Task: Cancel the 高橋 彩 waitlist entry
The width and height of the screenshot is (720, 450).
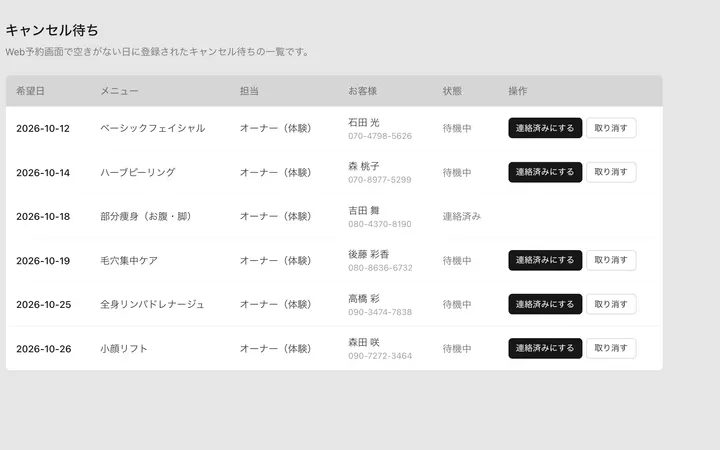Action: (x=611, y=304)
